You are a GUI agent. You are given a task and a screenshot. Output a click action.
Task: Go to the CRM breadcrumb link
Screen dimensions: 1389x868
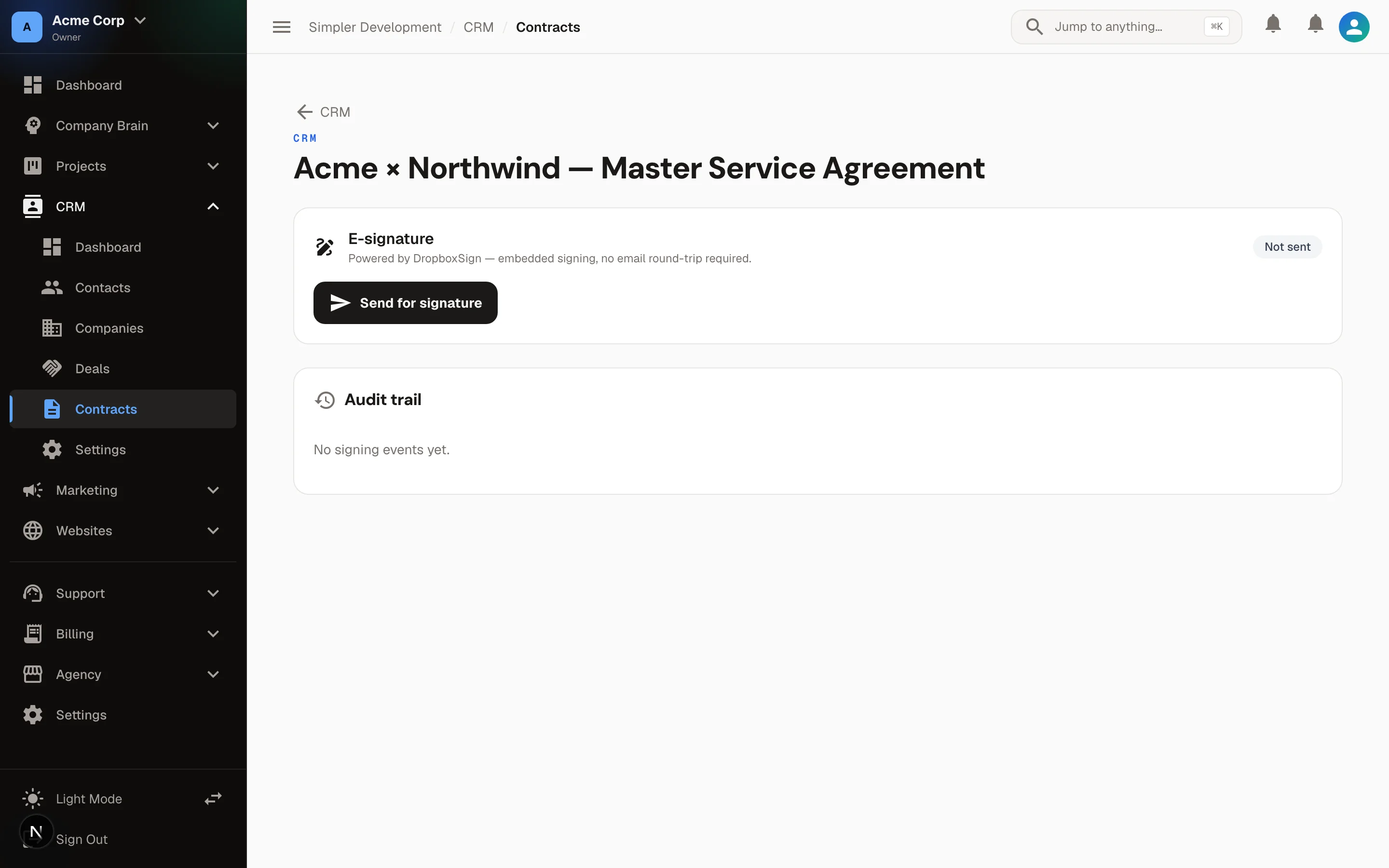point(478,27)
